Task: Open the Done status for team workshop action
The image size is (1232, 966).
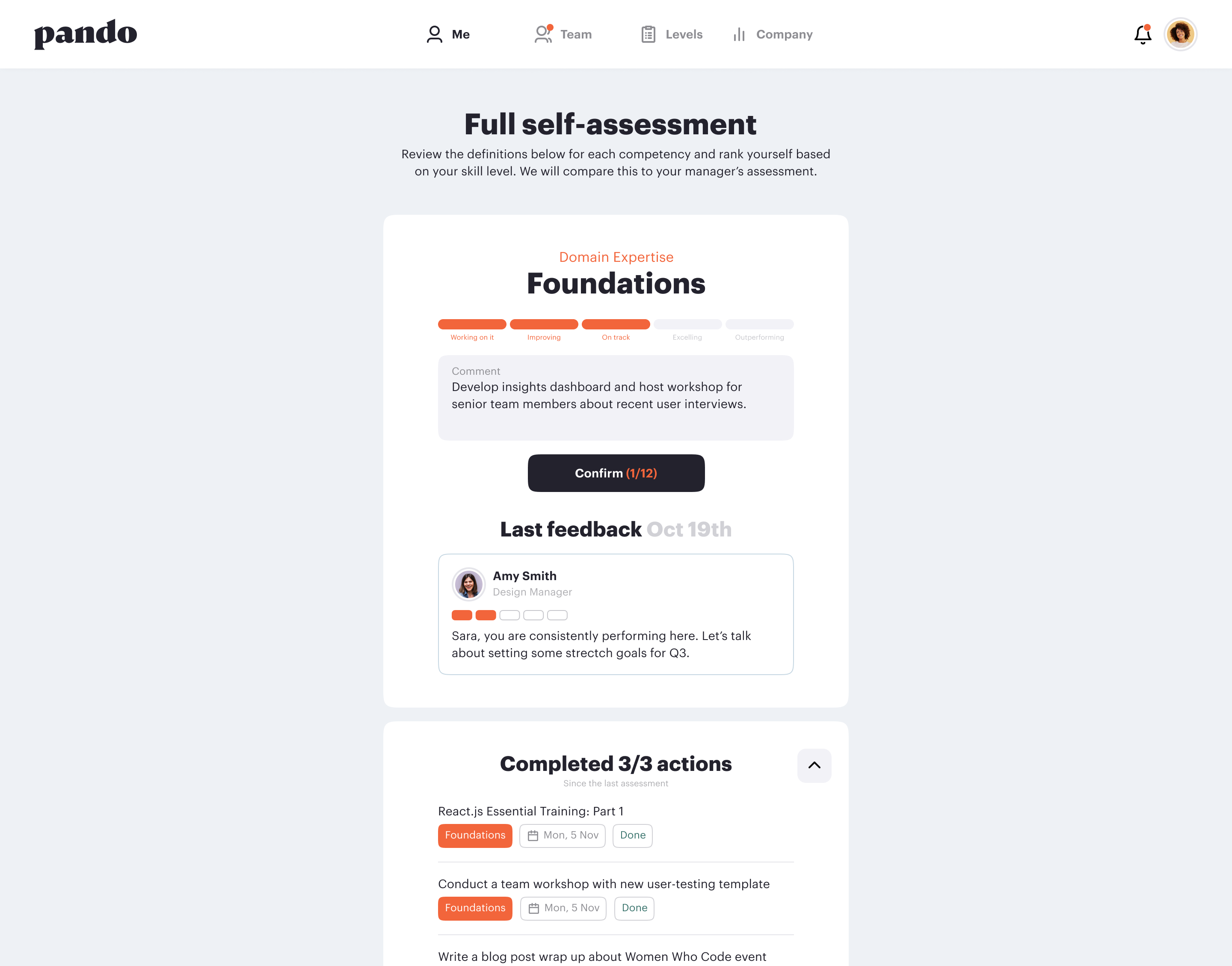Action: click(634, 908)
